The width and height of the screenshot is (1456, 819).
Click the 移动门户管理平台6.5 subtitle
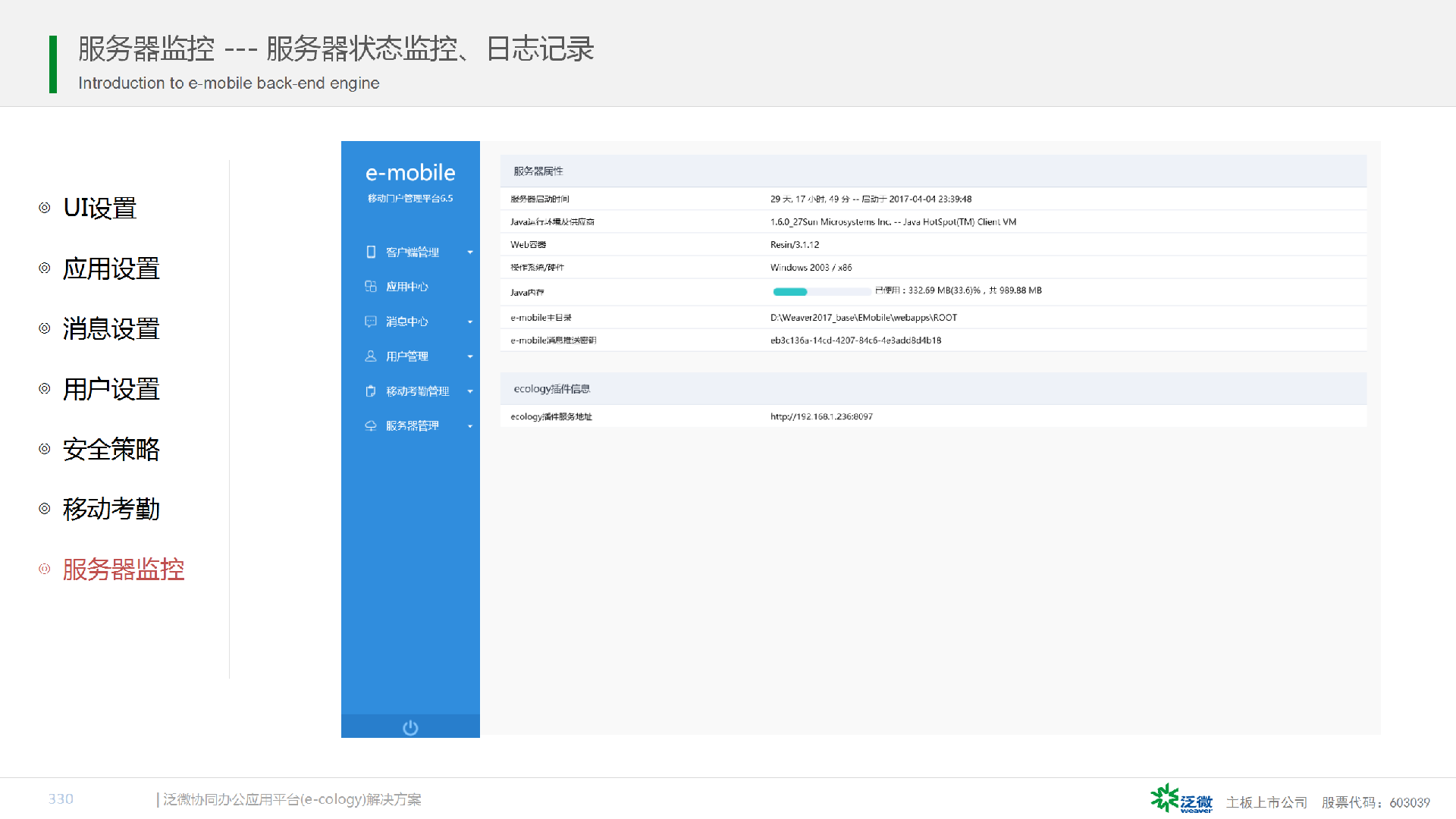coord(410,199)
